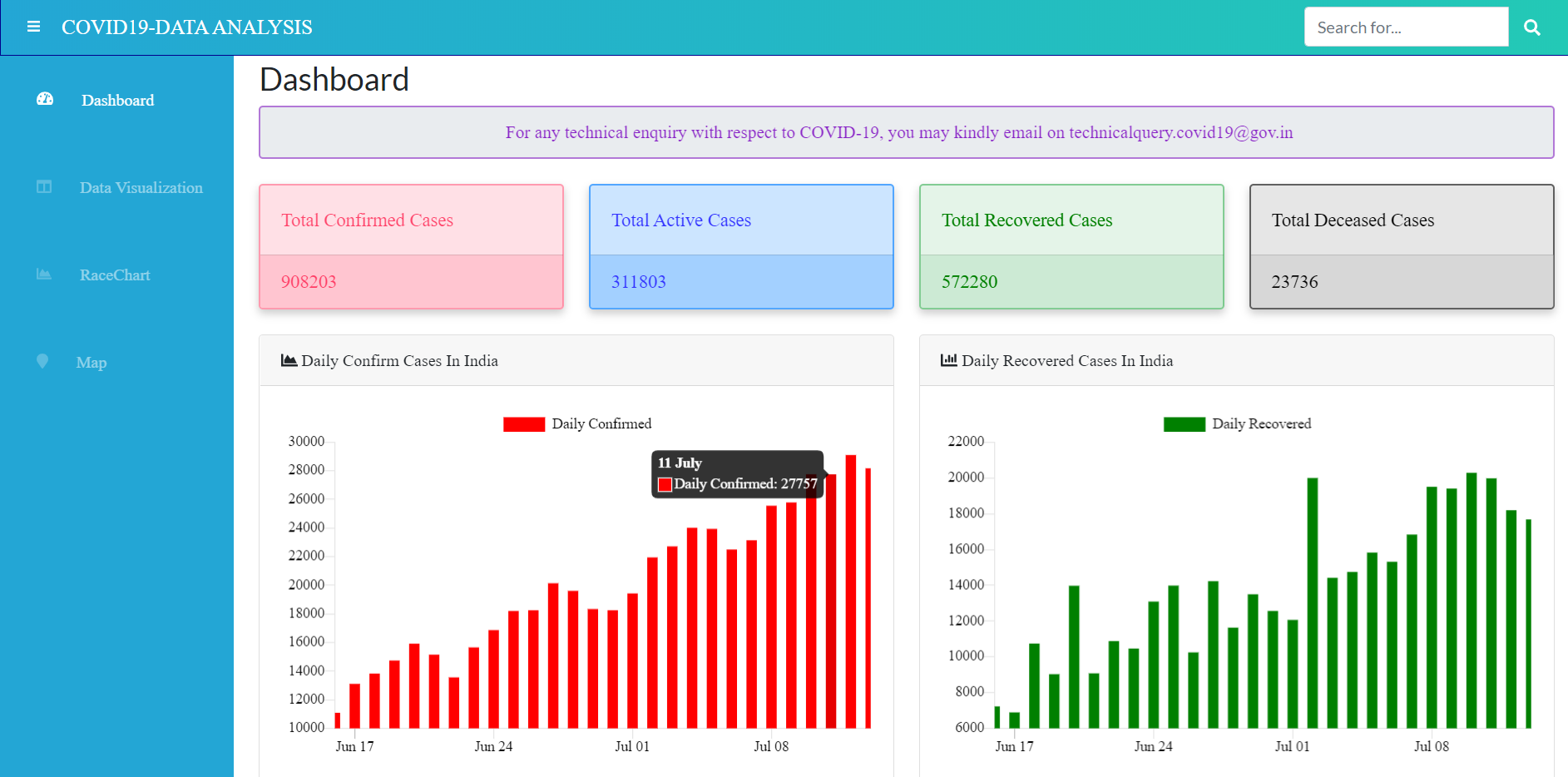Screen dimensions: 1568x777
Task: Click inside the Search for input field
Action: [x=1406, y=27]
